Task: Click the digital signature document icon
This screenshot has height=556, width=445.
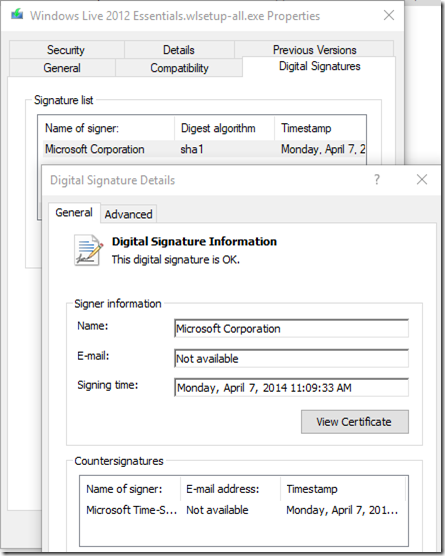Action: tap(88, 250)
